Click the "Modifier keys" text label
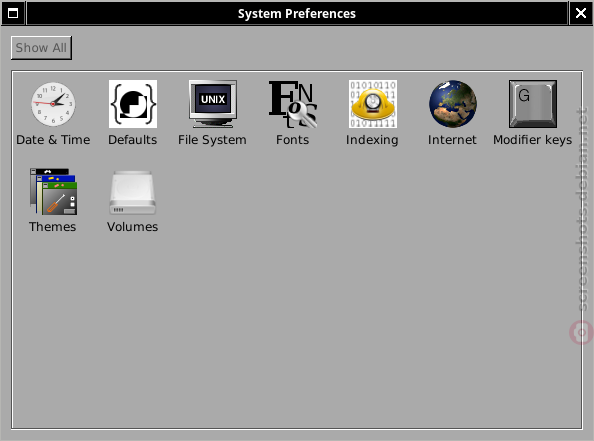The height and width of the screenshot is (441, 594). click(x=532, y=140)
